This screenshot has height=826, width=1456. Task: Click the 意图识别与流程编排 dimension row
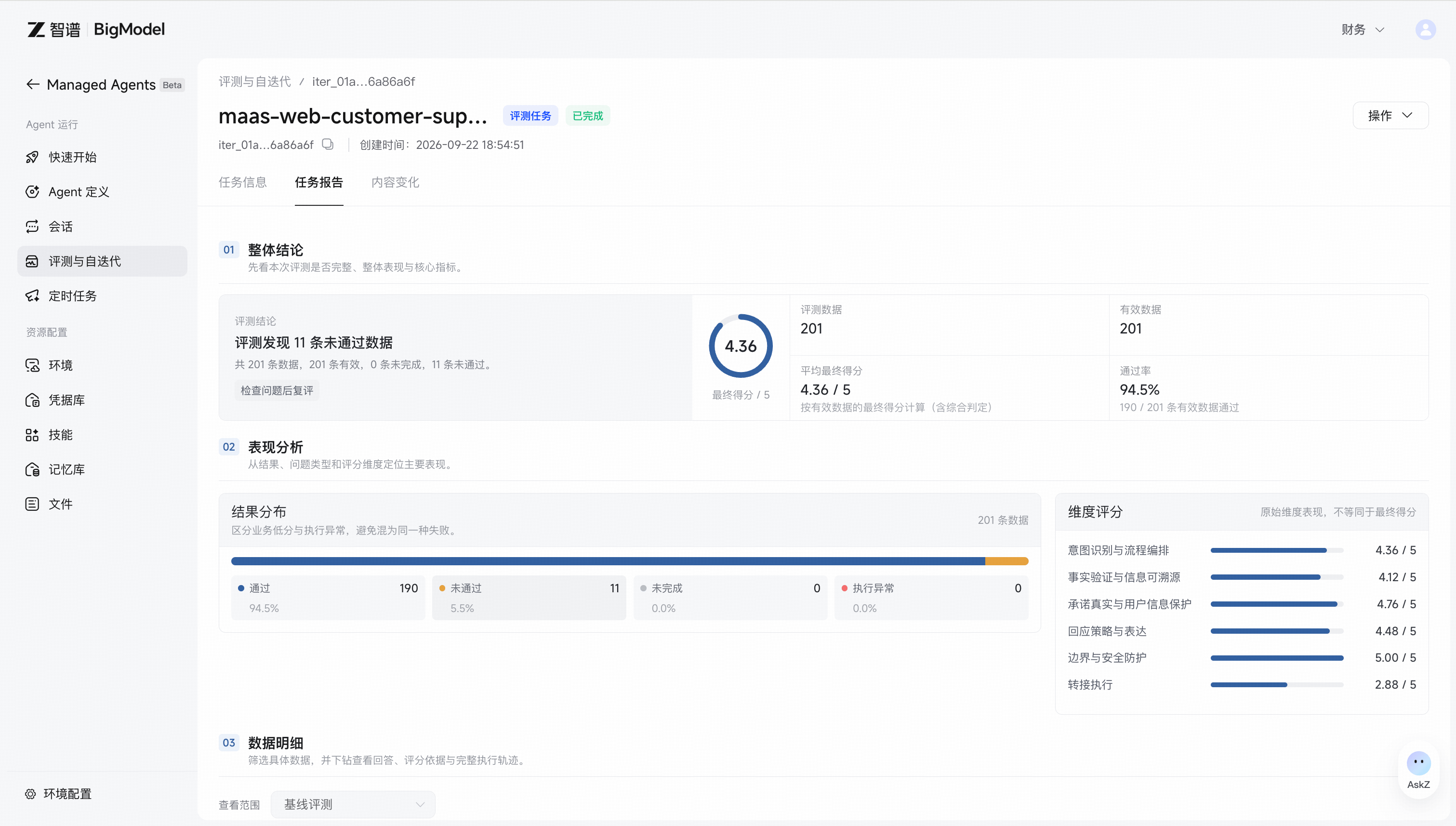click(1242, 550)
